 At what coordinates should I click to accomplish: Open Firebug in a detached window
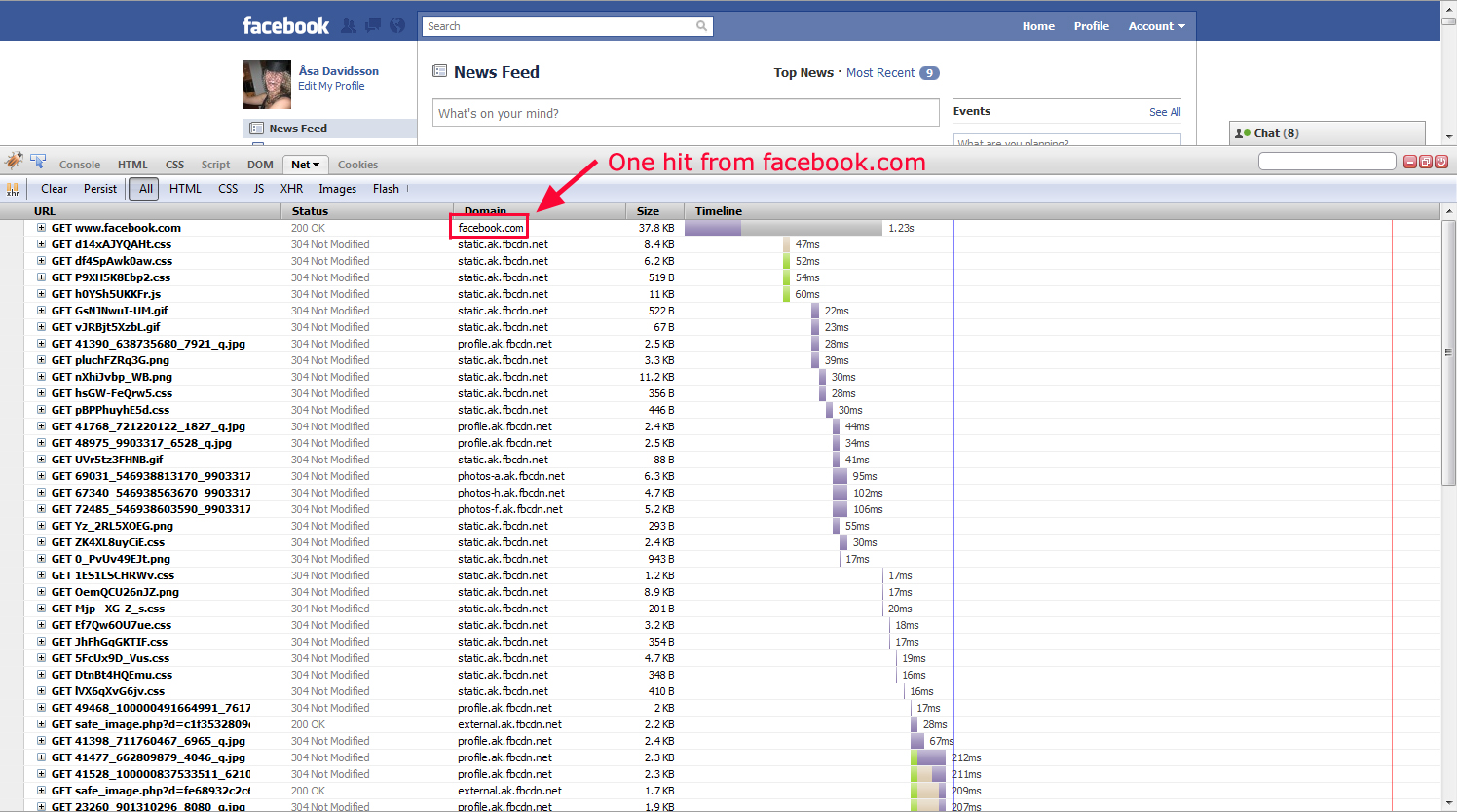pyautogui.click(x=1426, y=162)
